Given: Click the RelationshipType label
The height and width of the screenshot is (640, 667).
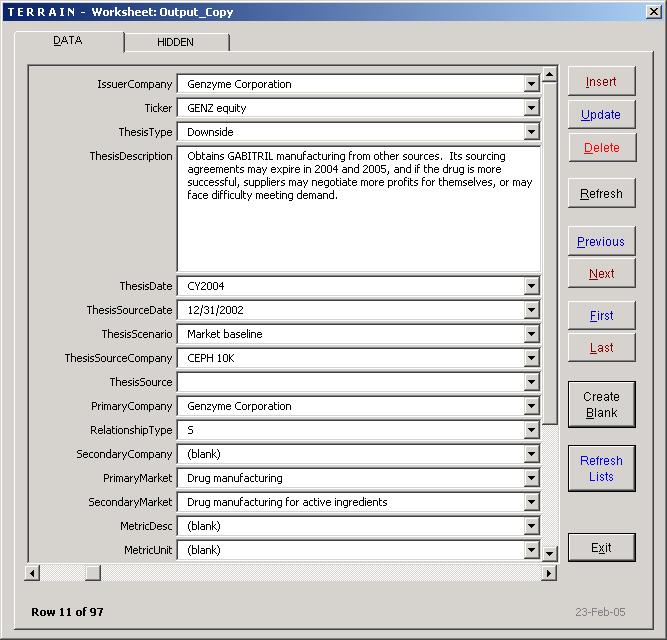Looking at the screenshot, I should [131, 430].
